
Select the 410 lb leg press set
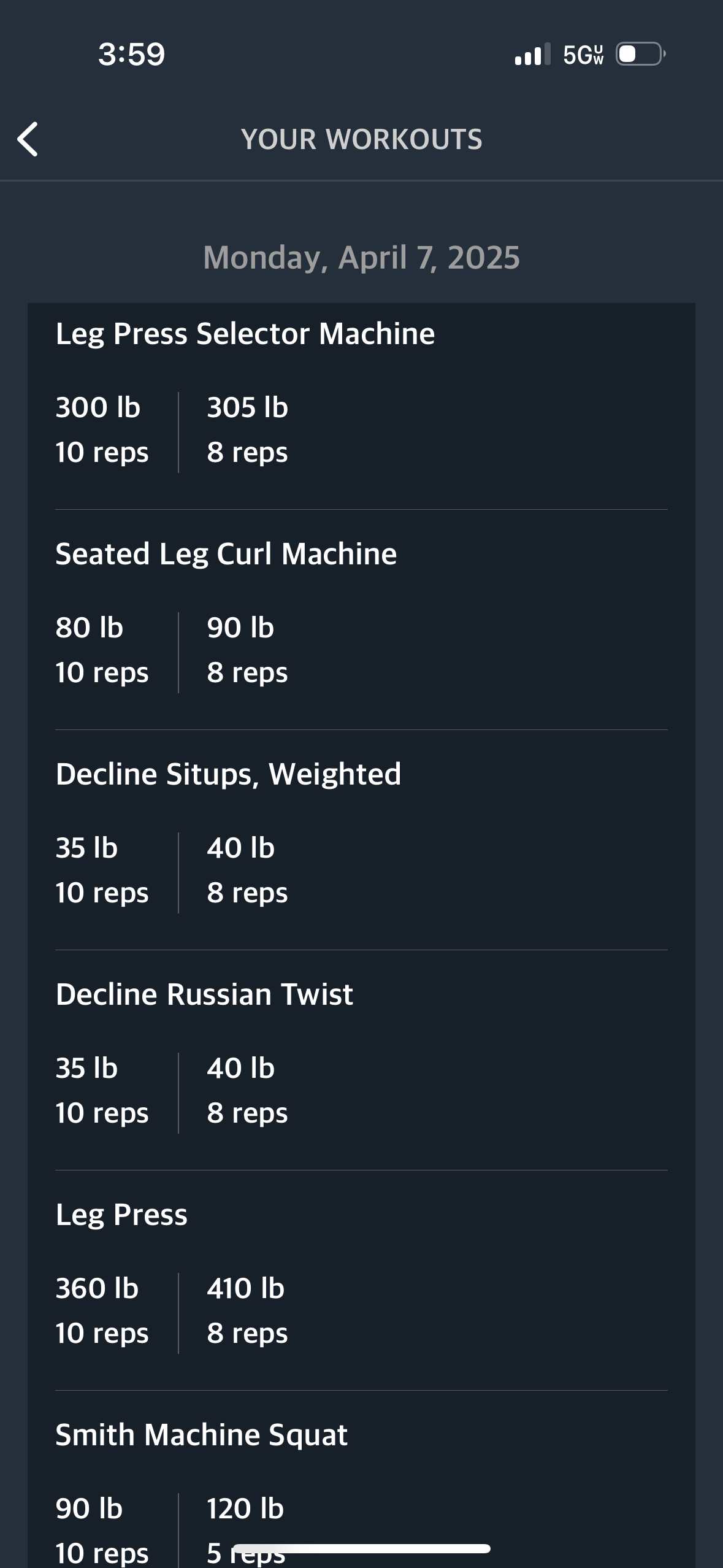click(247, 1311)
